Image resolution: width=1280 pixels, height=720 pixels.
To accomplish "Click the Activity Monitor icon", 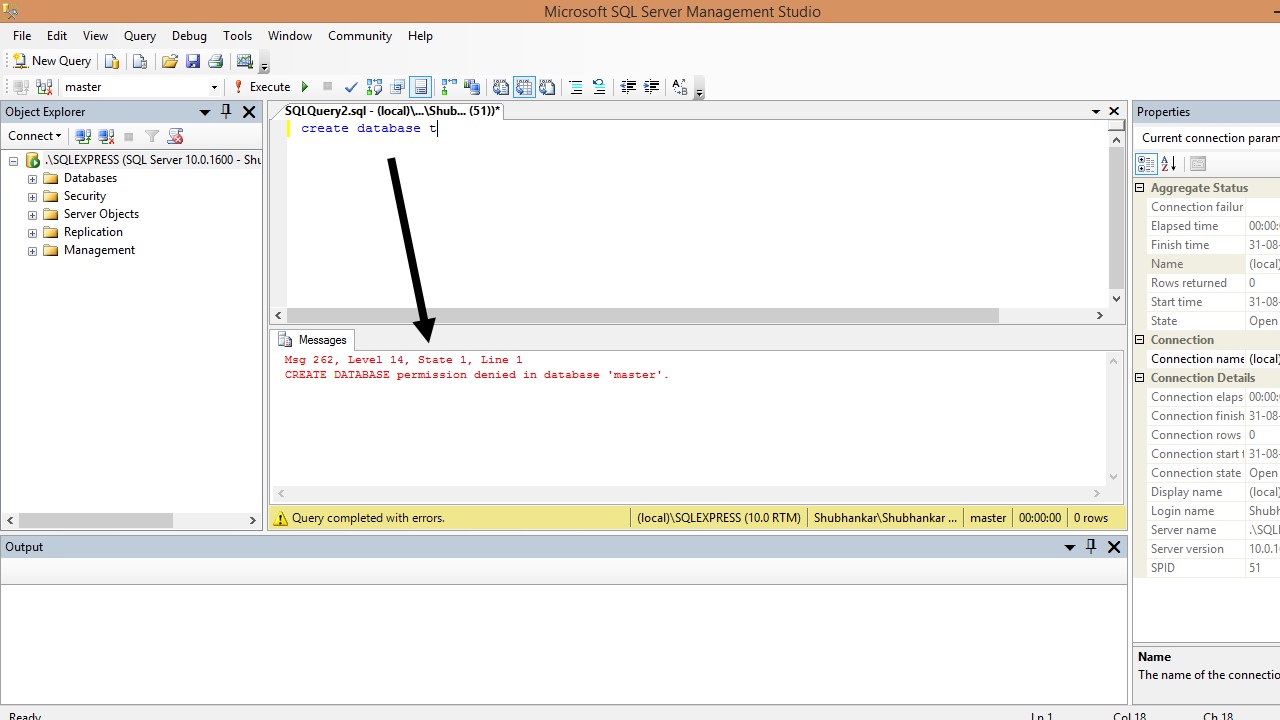I will pos(245,61).
